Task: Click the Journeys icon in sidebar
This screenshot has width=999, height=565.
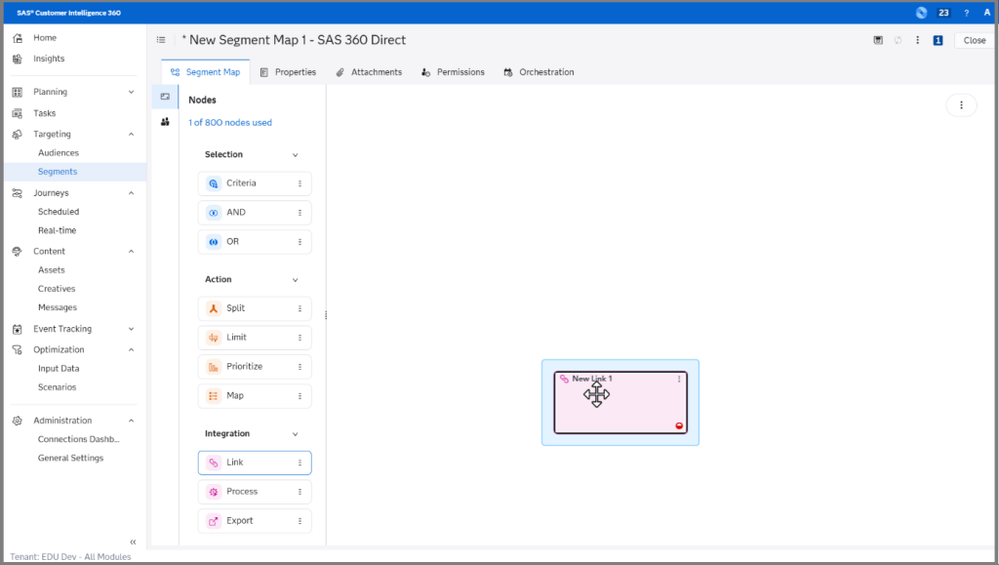Action: click(x=17, y=193)
